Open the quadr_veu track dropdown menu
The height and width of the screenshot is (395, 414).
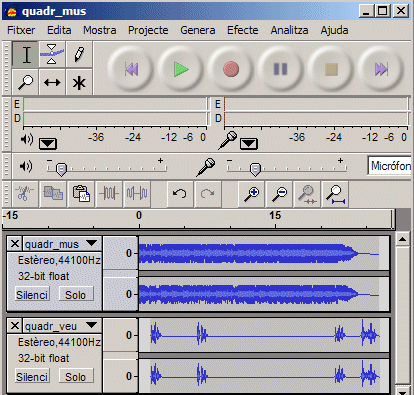(x=91, y=325)
